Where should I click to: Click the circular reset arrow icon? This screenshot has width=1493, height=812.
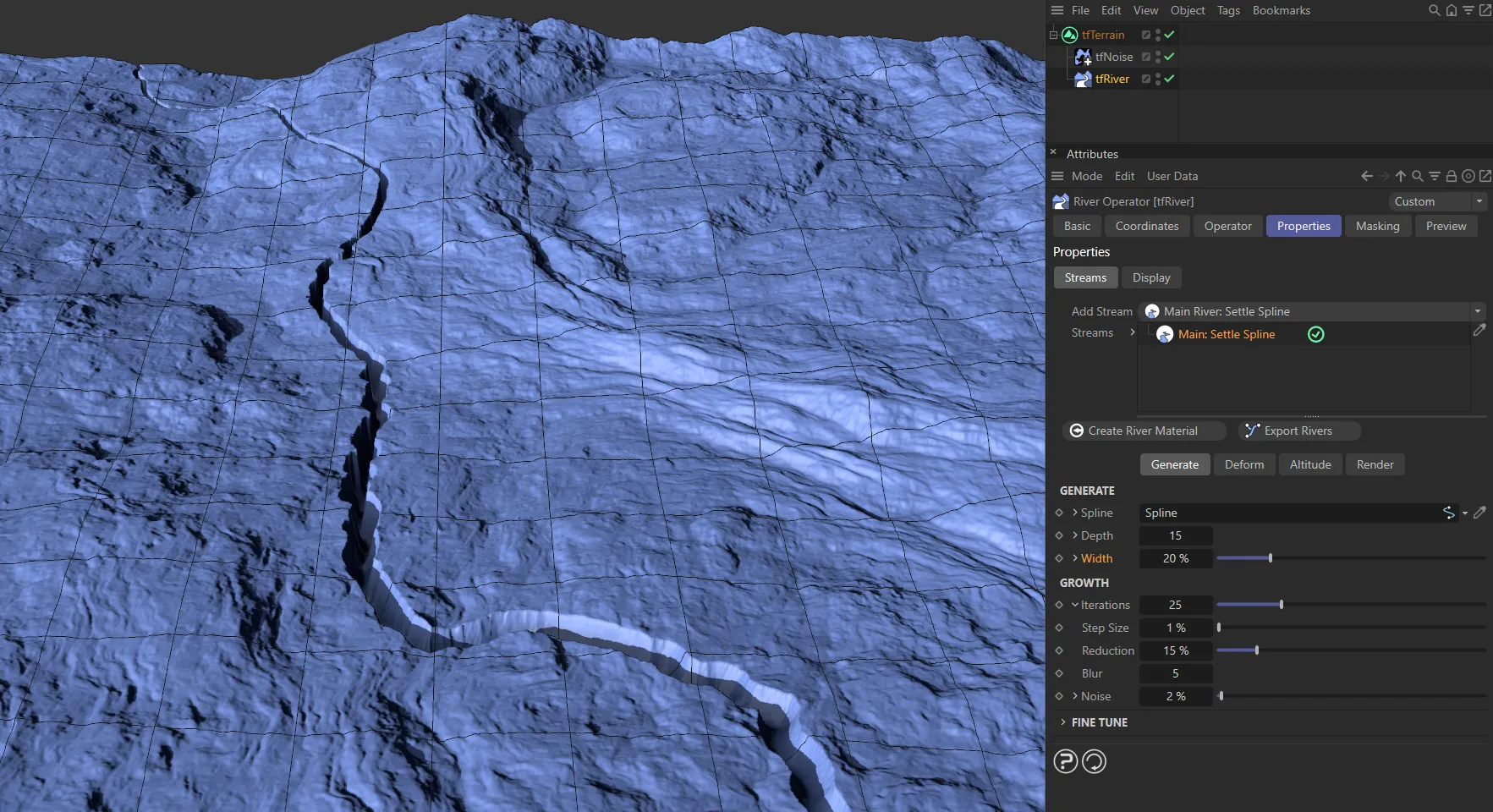pyautogui.click(x=1094, y=761)
